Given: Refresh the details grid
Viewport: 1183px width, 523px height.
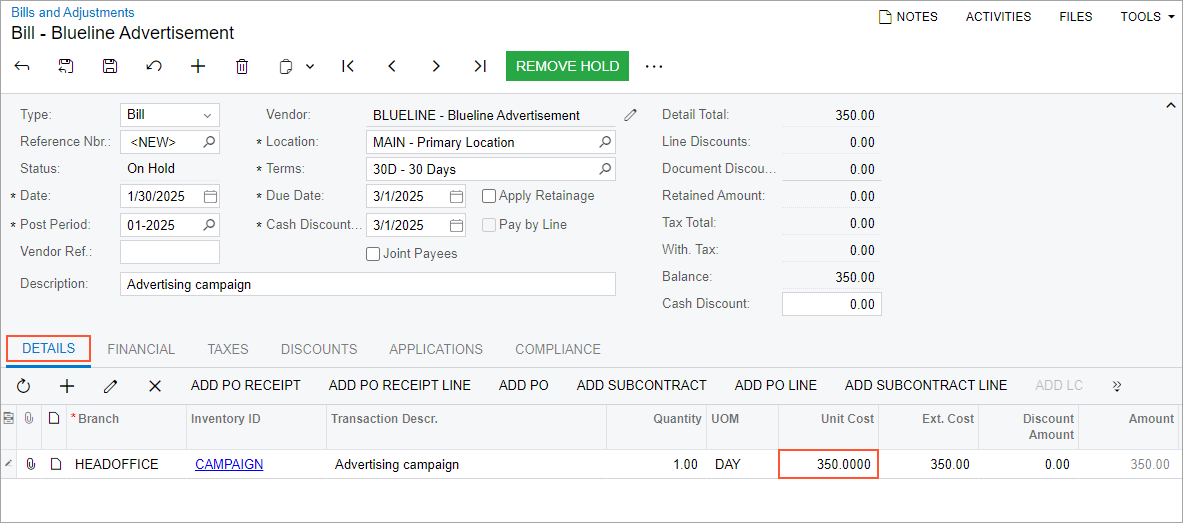Looking at the screenshot, I should tap(24, 385).
